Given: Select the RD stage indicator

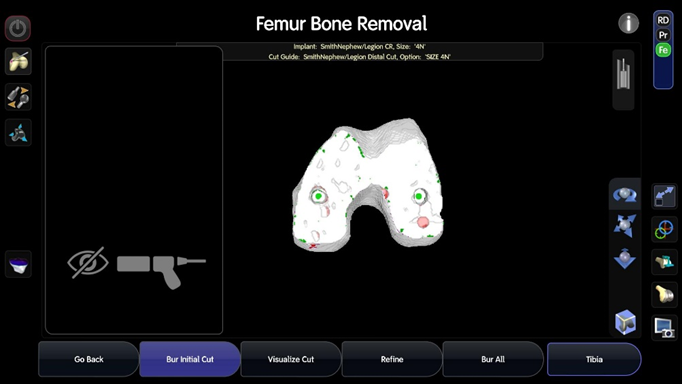Looking at the screenshot, I should click(663, 20).
